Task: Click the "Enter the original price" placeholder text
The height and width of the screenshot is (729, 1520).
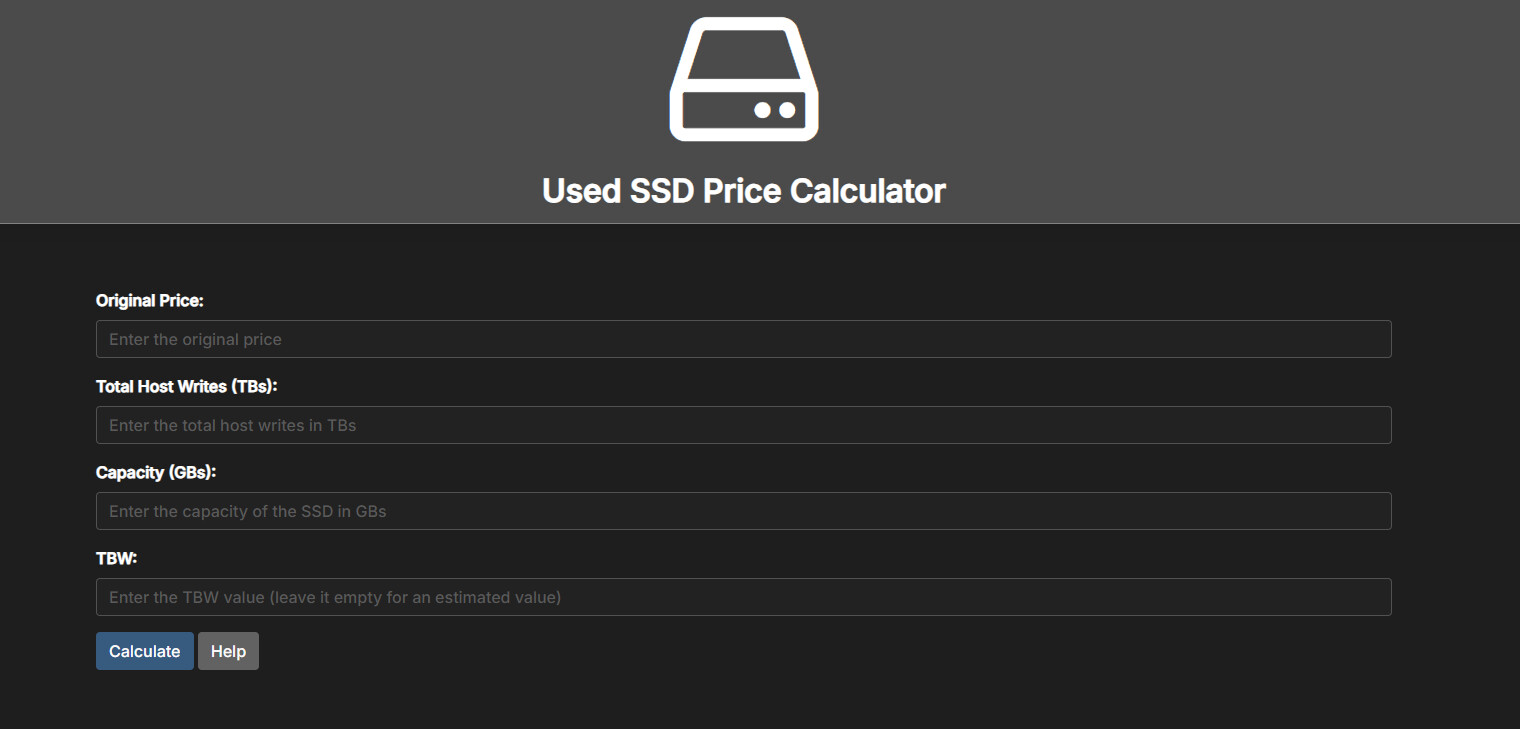Action: coord(195,339)
